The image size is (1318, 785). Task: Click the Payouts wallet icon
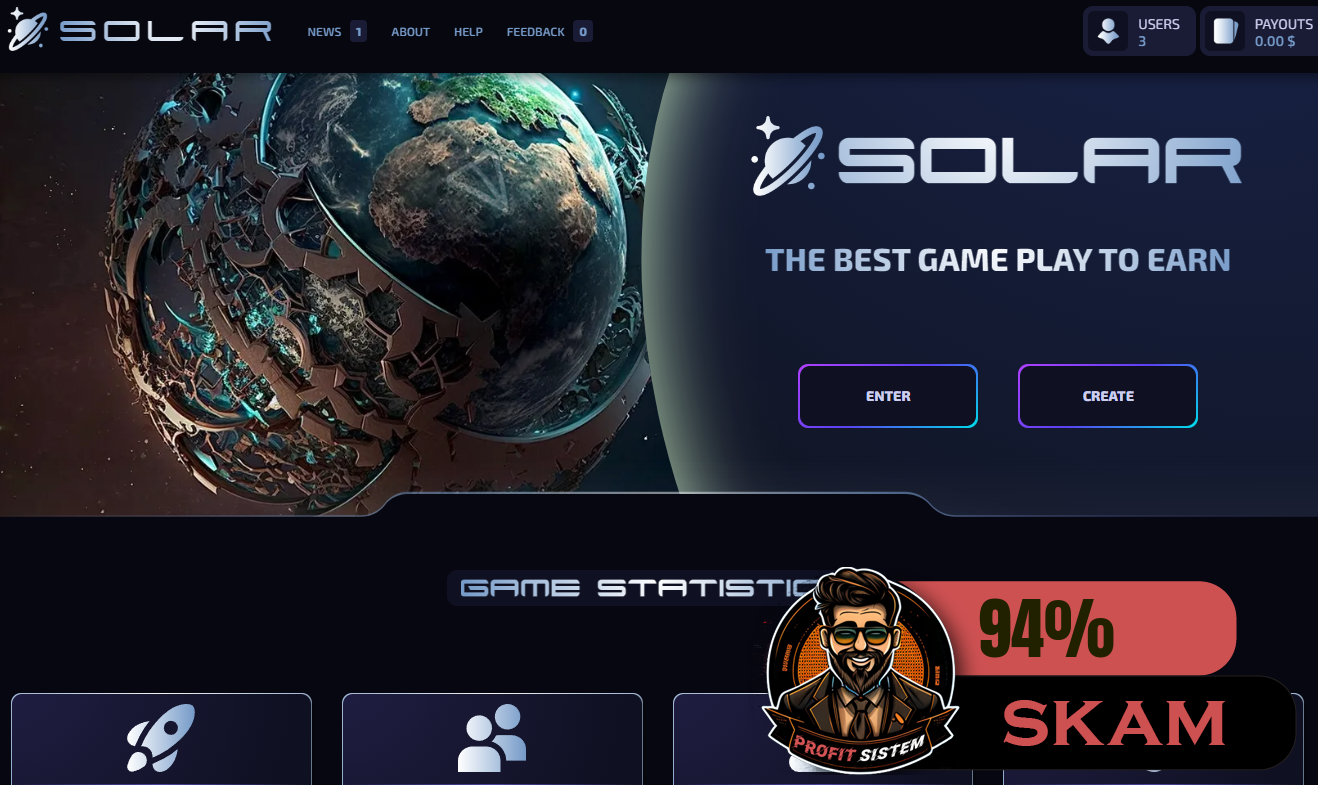pos(1225,32)
